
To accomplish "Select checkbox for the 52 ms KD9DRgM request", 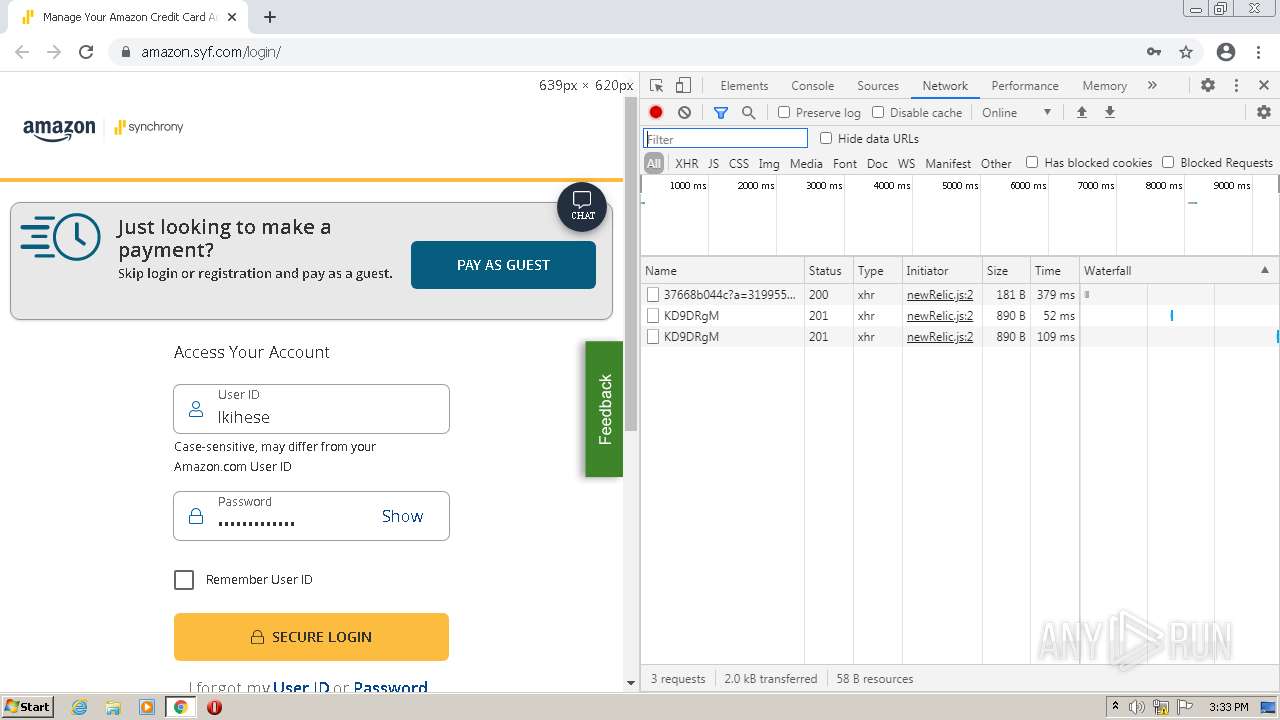I will [653, 316].
